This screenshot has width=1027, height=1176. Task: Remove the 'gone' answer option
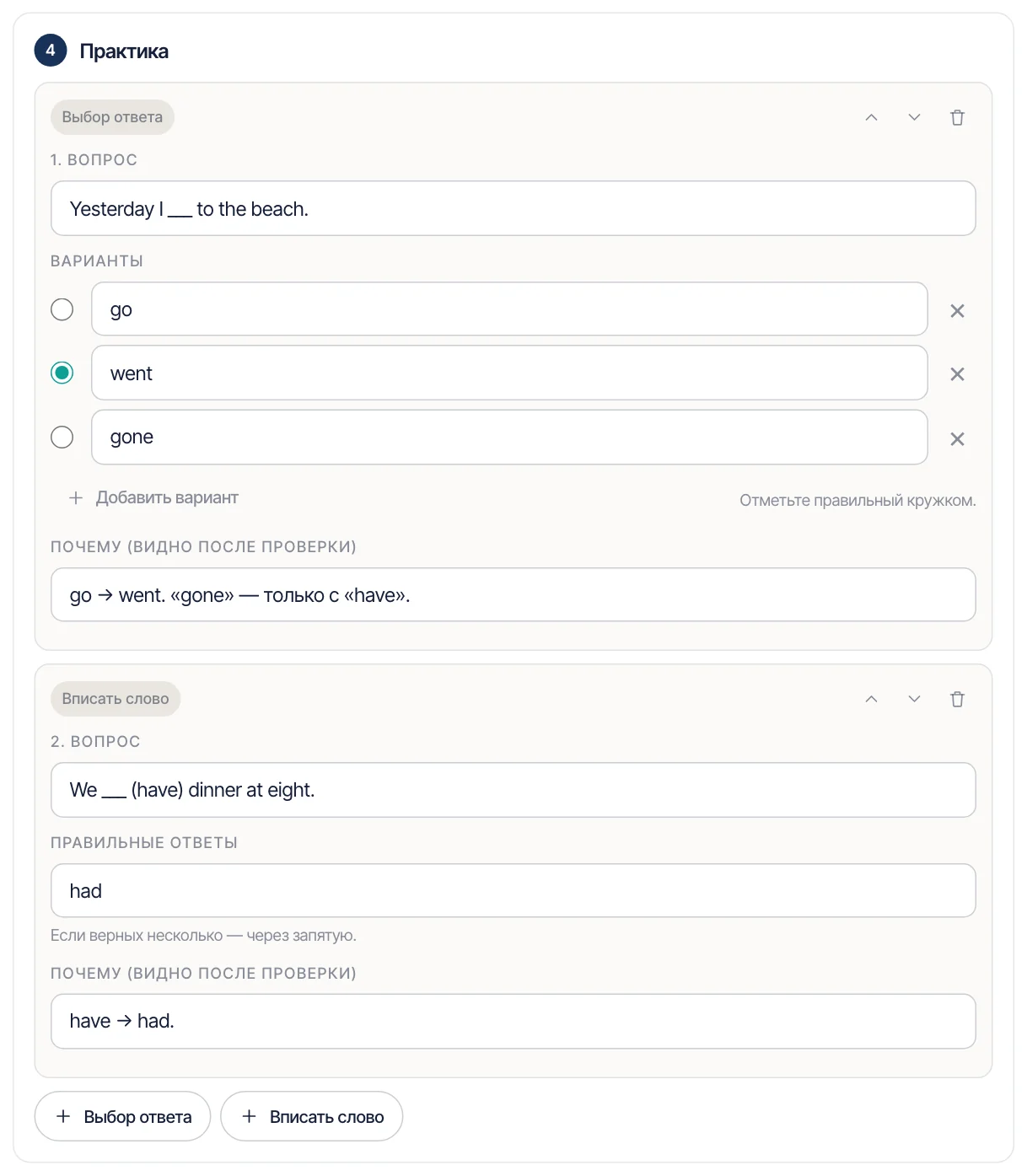957,438
